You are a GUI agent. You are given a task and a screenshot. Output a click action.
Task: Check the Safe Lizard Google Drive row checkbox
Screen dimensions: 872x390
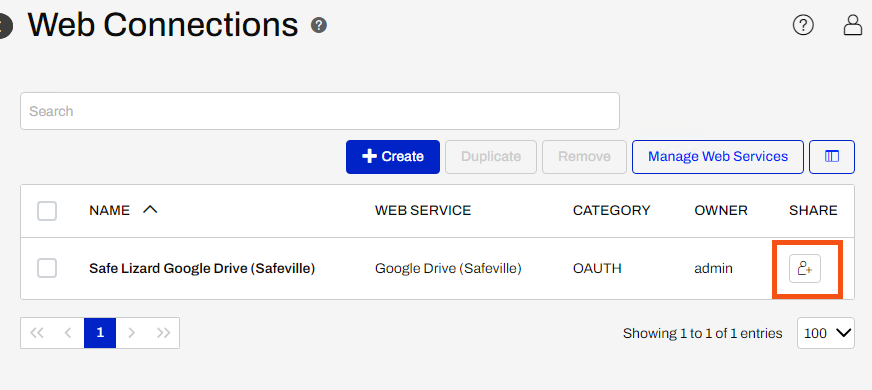coord(47,269)
